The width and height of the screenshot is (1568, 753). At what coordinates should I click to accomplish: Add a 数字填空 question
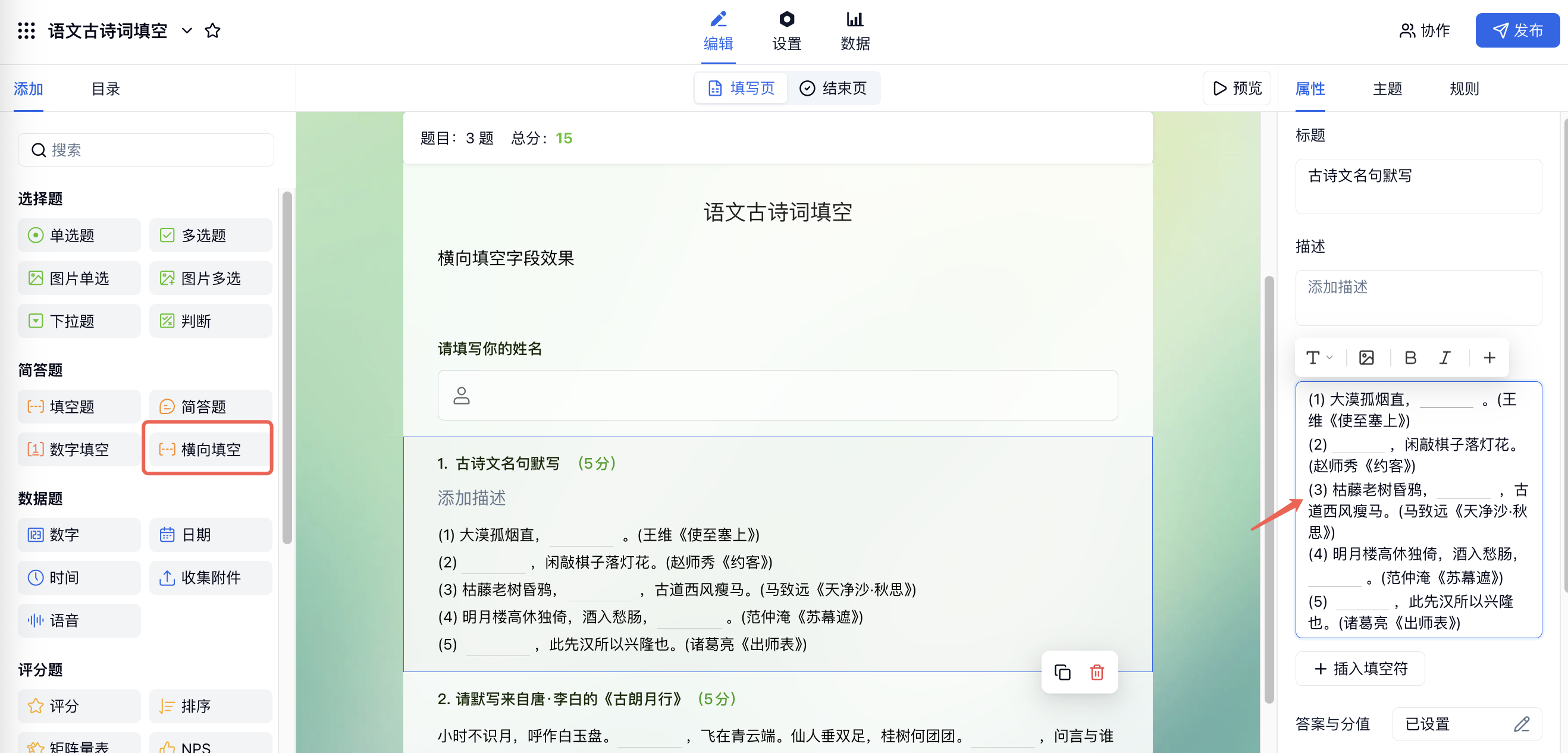(79, 449)
